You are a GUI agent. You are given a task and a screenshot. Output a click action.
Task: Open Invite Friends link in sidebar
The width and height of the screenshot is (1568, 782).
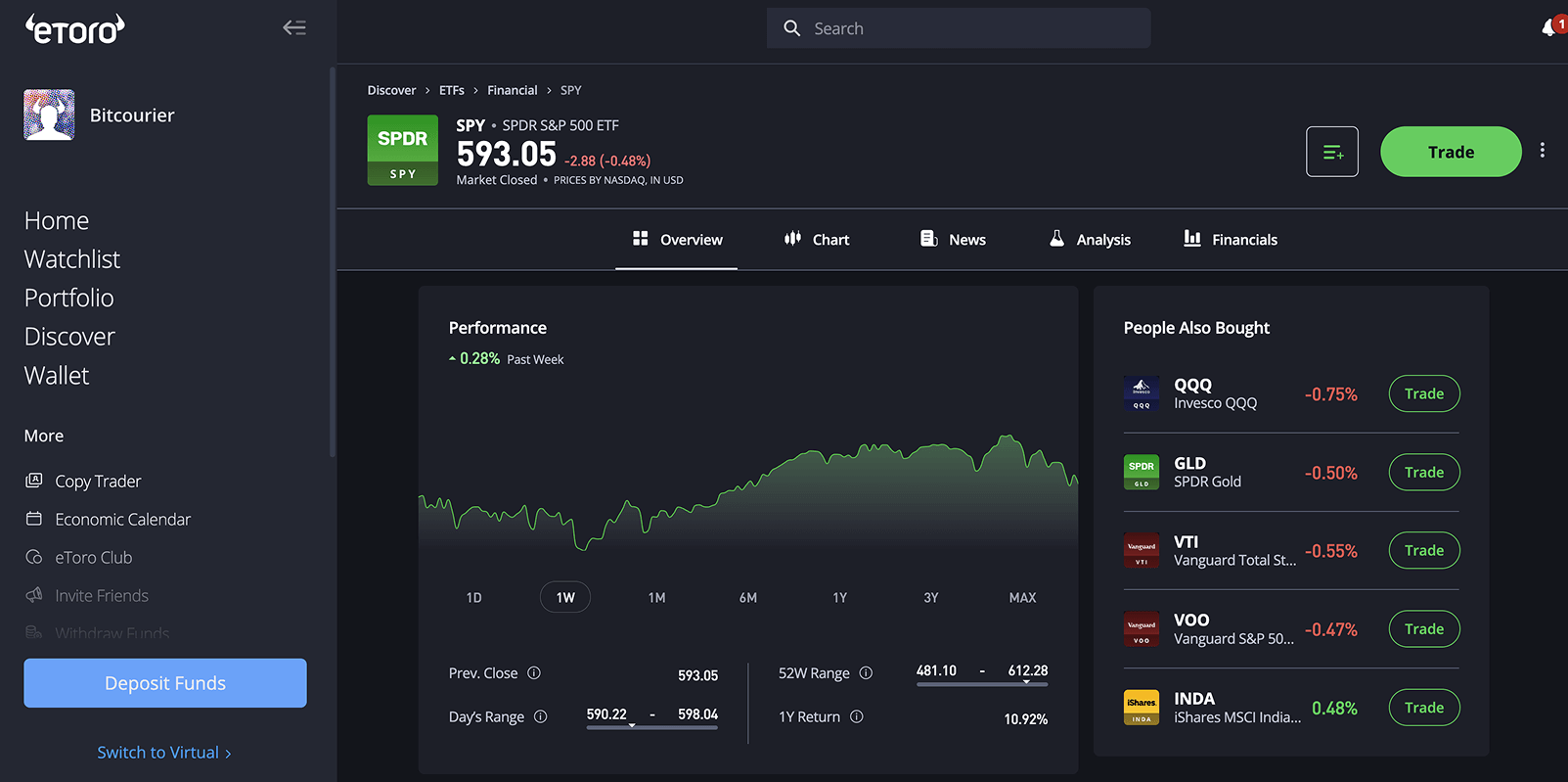[x=102, y=595]
